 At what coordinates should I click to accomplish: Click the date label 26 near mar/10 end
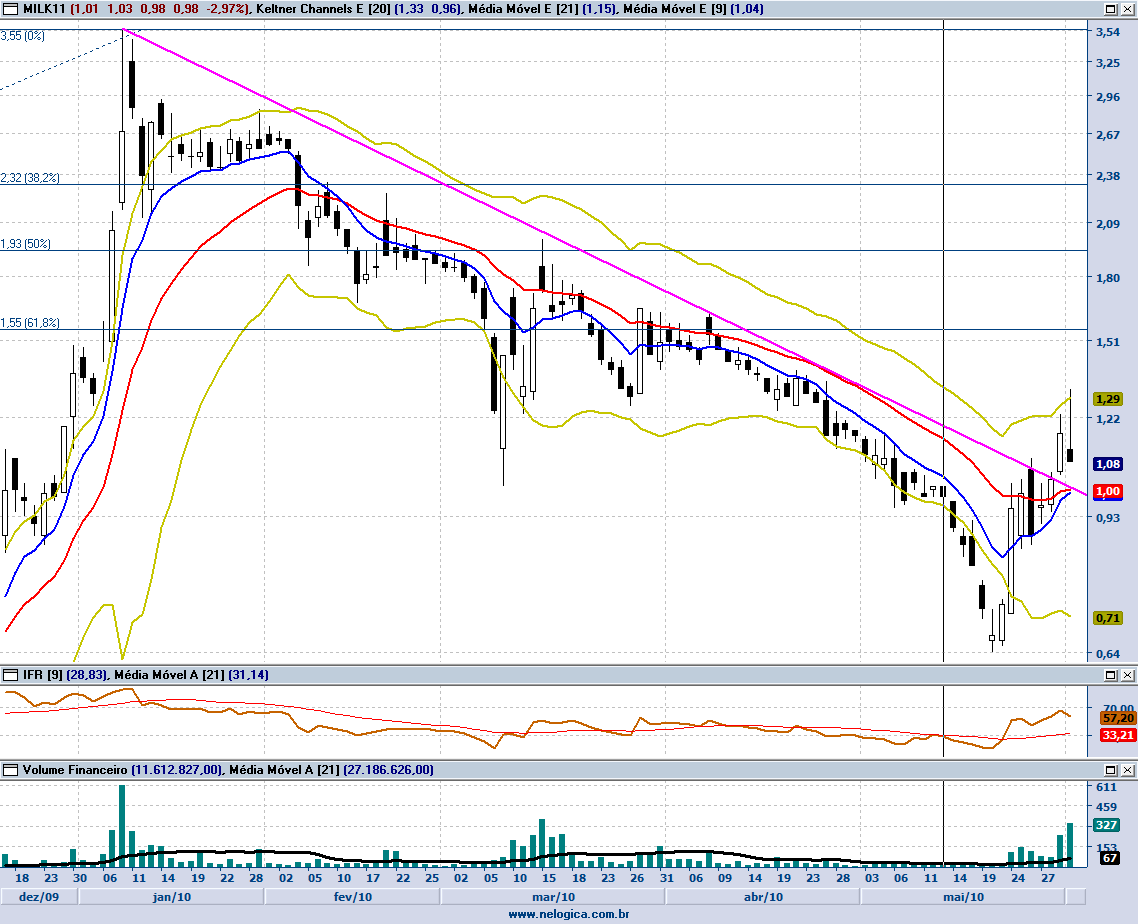click(x=637, y=878)
